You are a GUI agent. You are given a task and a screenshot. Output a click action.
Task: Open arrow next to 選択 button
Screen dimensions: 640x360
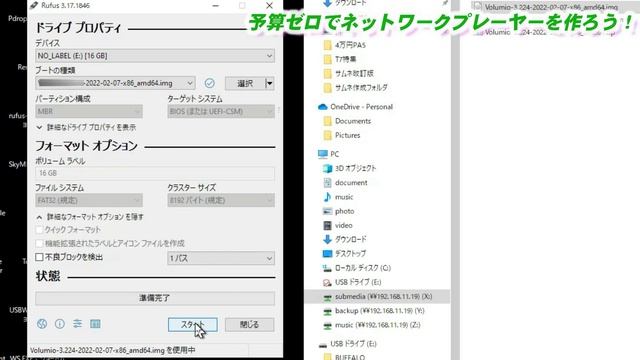(x=269, y=83)
